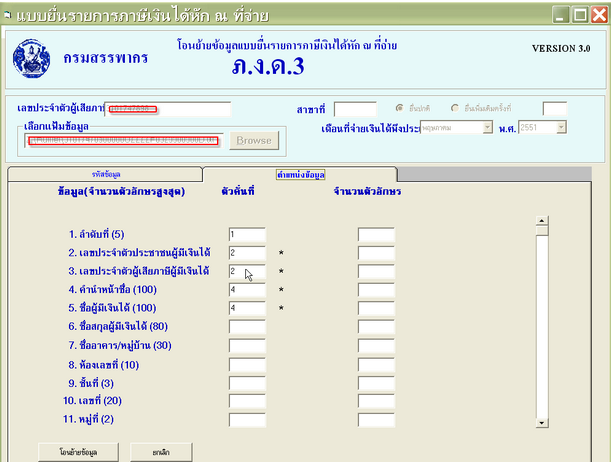
Task: Click the scrollbar up arrow
Action: (x=542, y=220)
